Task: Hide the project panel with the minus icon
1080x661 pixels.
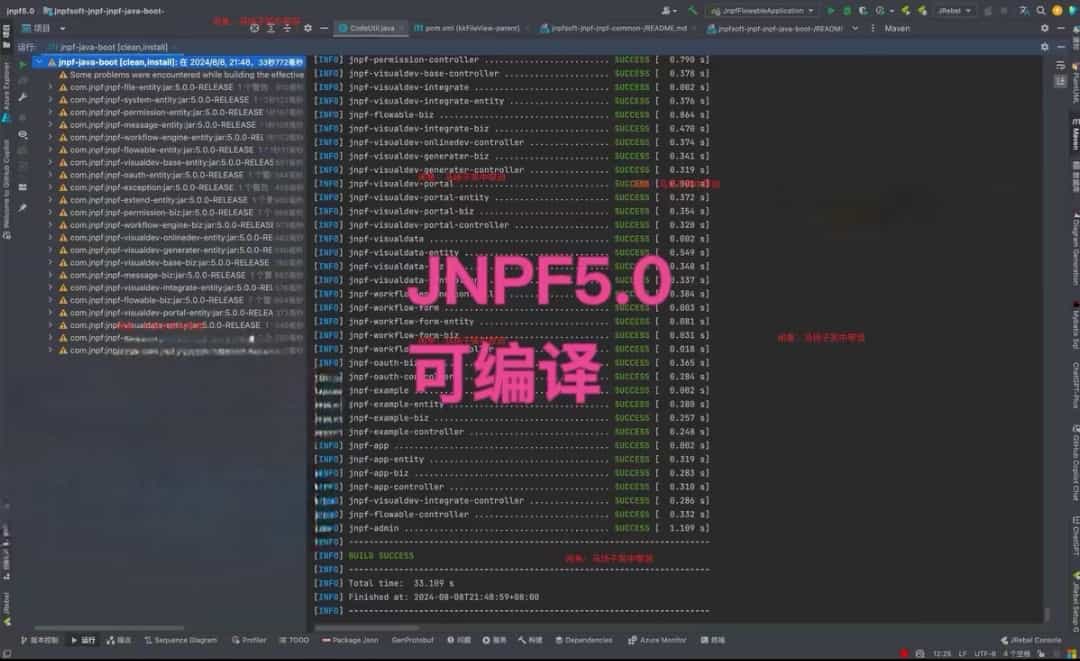Action: point(324,28)
